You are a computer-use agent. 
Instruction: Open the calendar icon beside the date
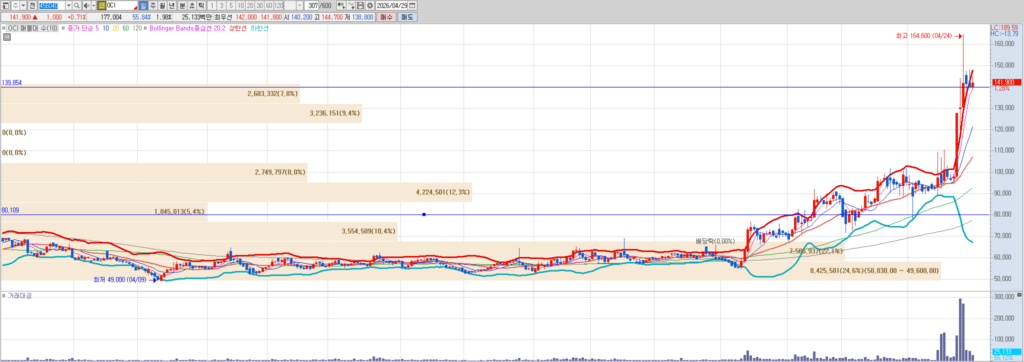tap(412, 6)
